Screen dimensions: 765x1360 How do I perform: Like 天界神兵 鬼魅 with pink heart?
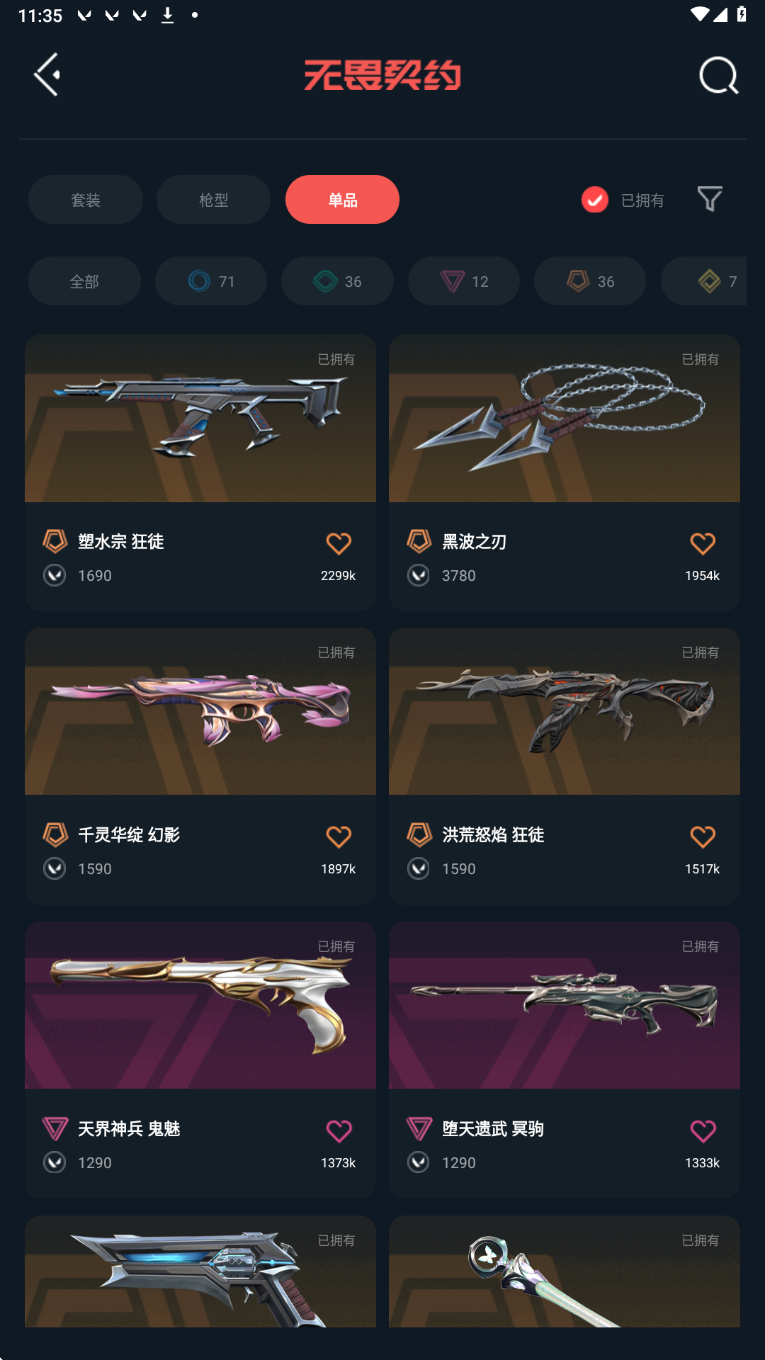(x=339, y=1130)
